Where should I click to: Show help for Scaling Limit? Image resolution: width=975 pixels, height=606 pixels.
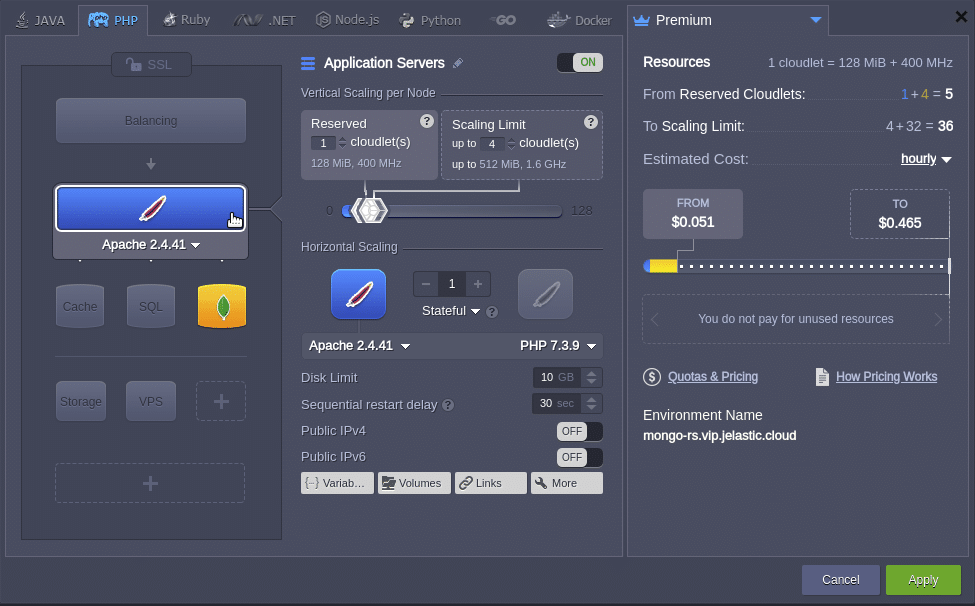coord(591,122)
